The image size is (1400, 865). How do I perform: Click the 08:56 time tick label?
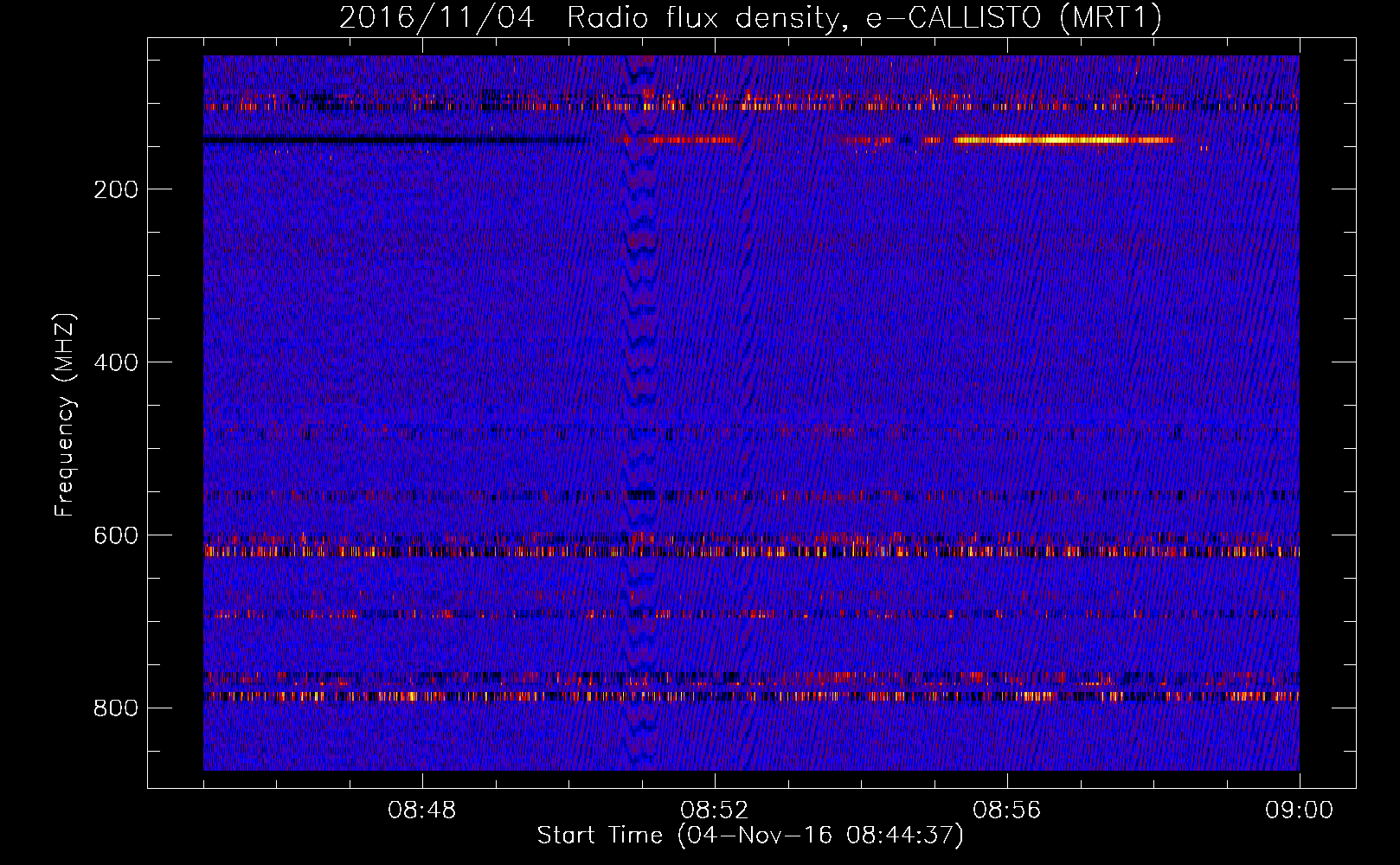(x=1006, y=811)
